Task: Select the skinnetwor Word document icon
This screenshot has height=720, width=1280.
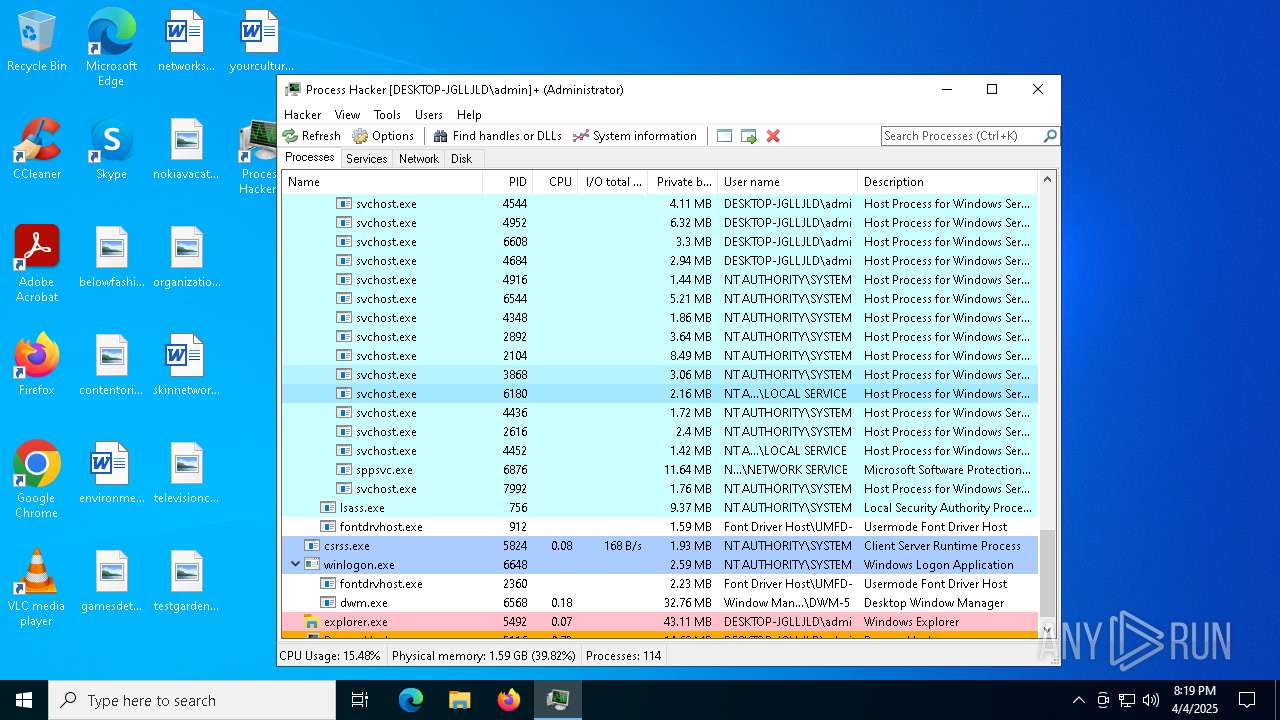Action: [186, 366]
